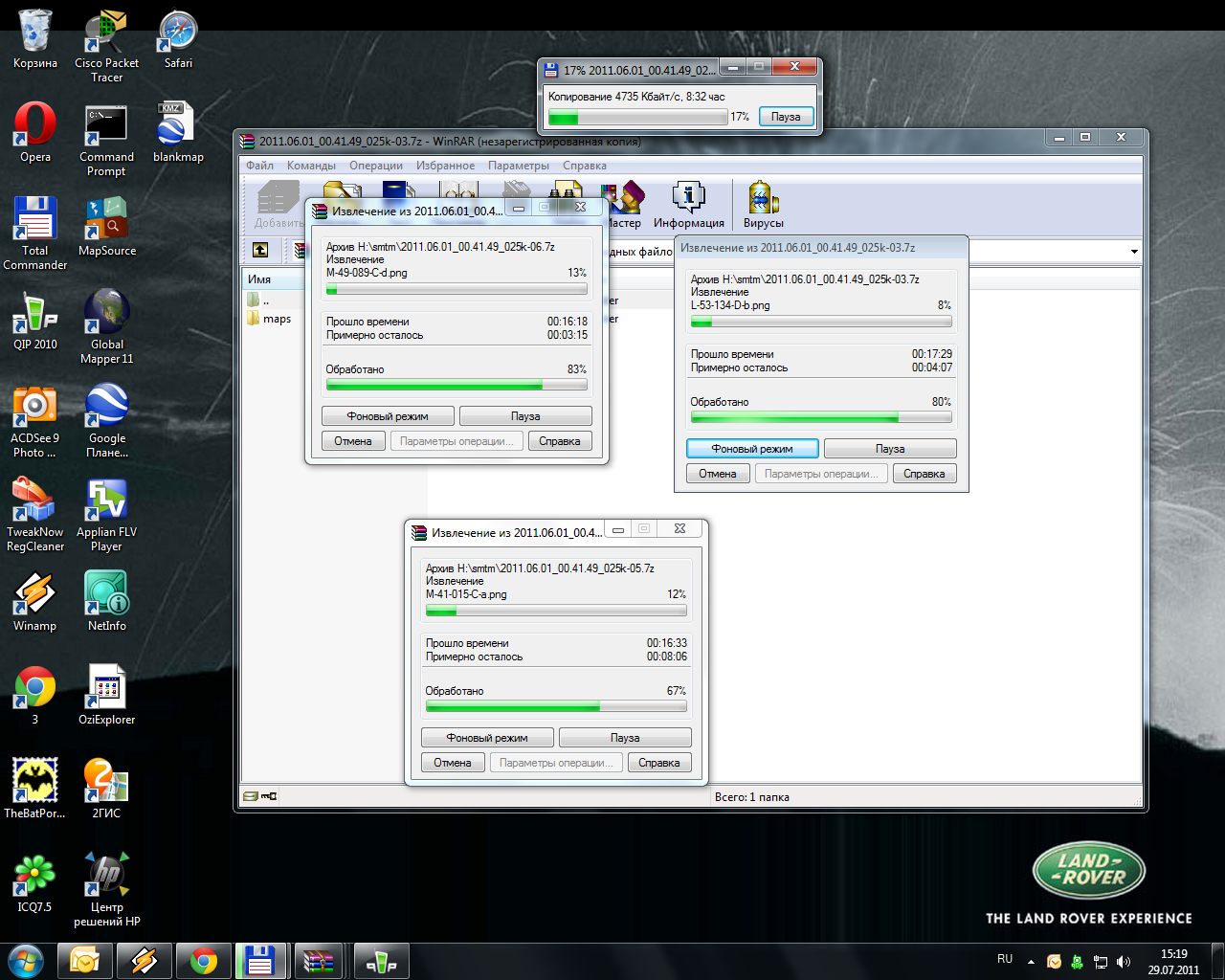Launch Safari from the desktop
The width and height of the screenshot is (1225, 980).
tap(178, 40)
